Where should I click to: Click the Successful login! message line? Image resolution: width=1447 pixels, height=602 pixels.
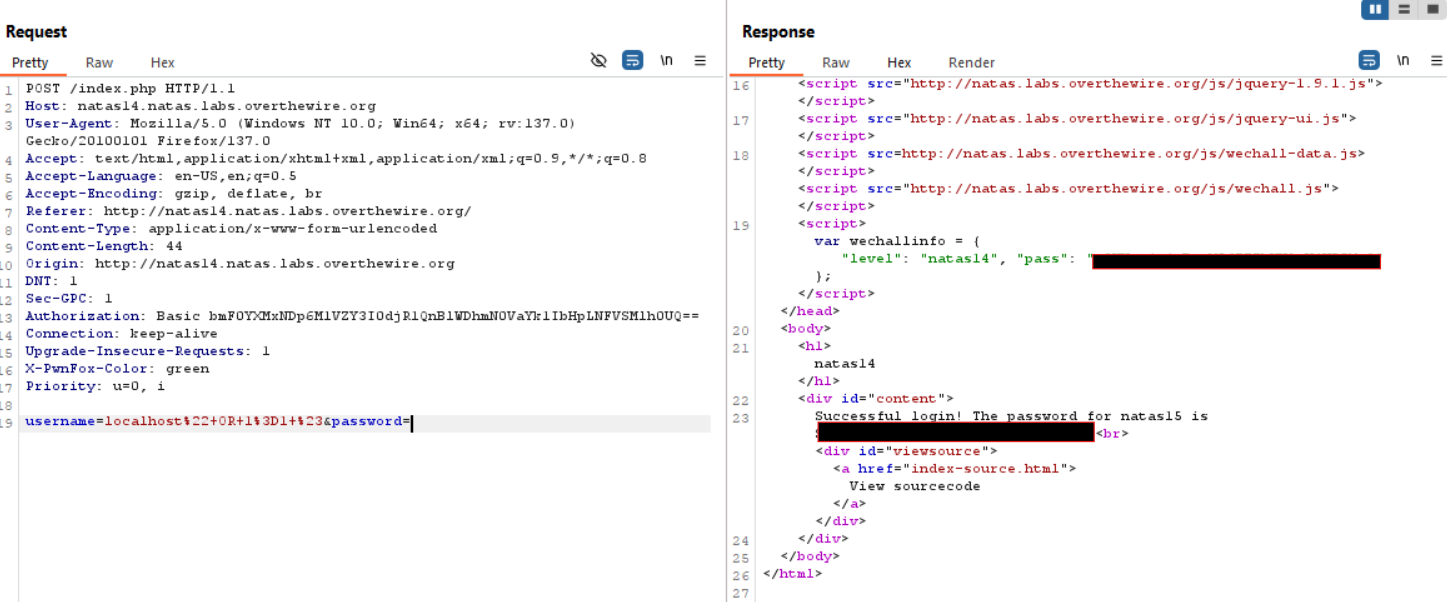pyautogui.click(x=1011, y=416)
